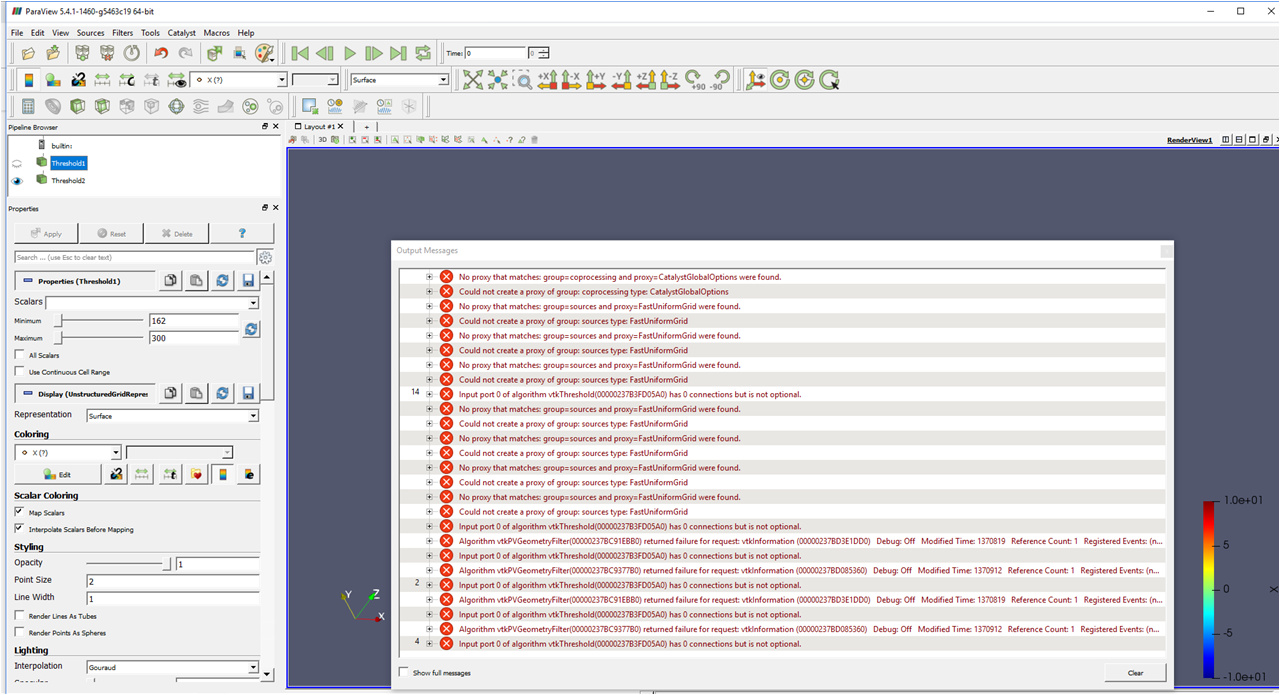Open the color palette loader icon

coord(264,53)
